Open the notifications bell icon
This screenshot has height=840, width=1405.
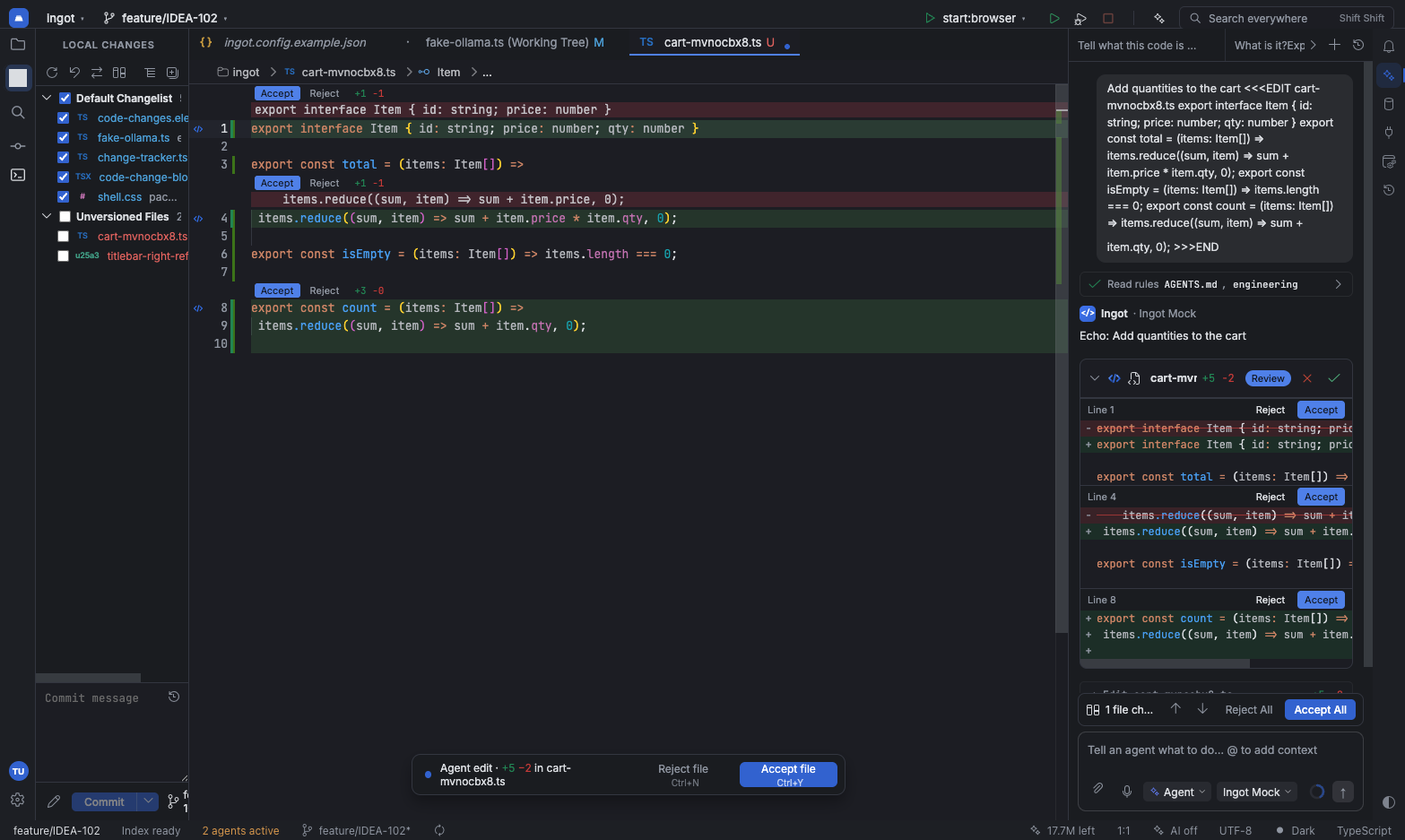(x=1389, y=46)
